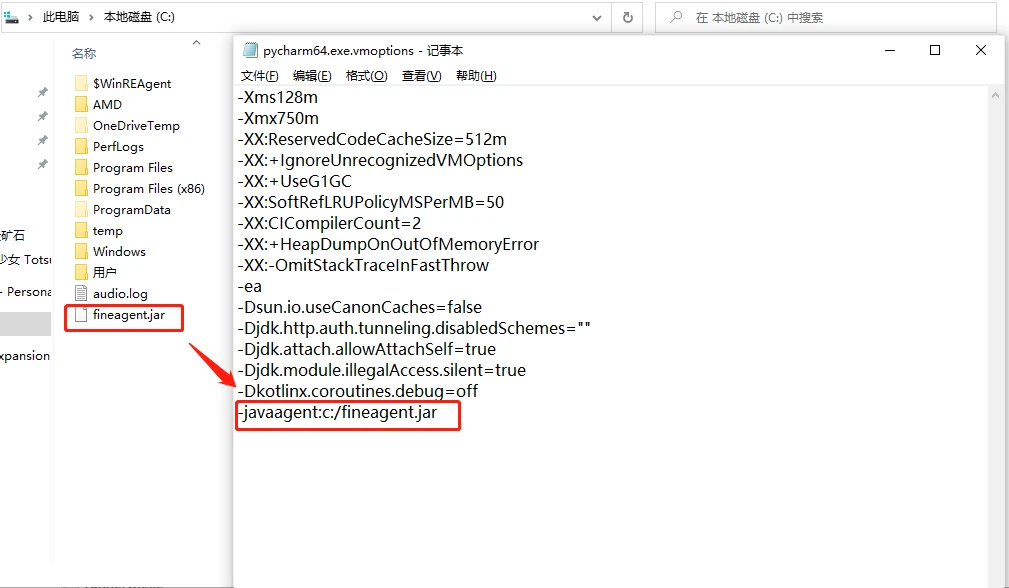1009x588 pixels.
Task: Click the -Dkotlinx.coroutines.debug=off line
Action: (x=358, y=391)
